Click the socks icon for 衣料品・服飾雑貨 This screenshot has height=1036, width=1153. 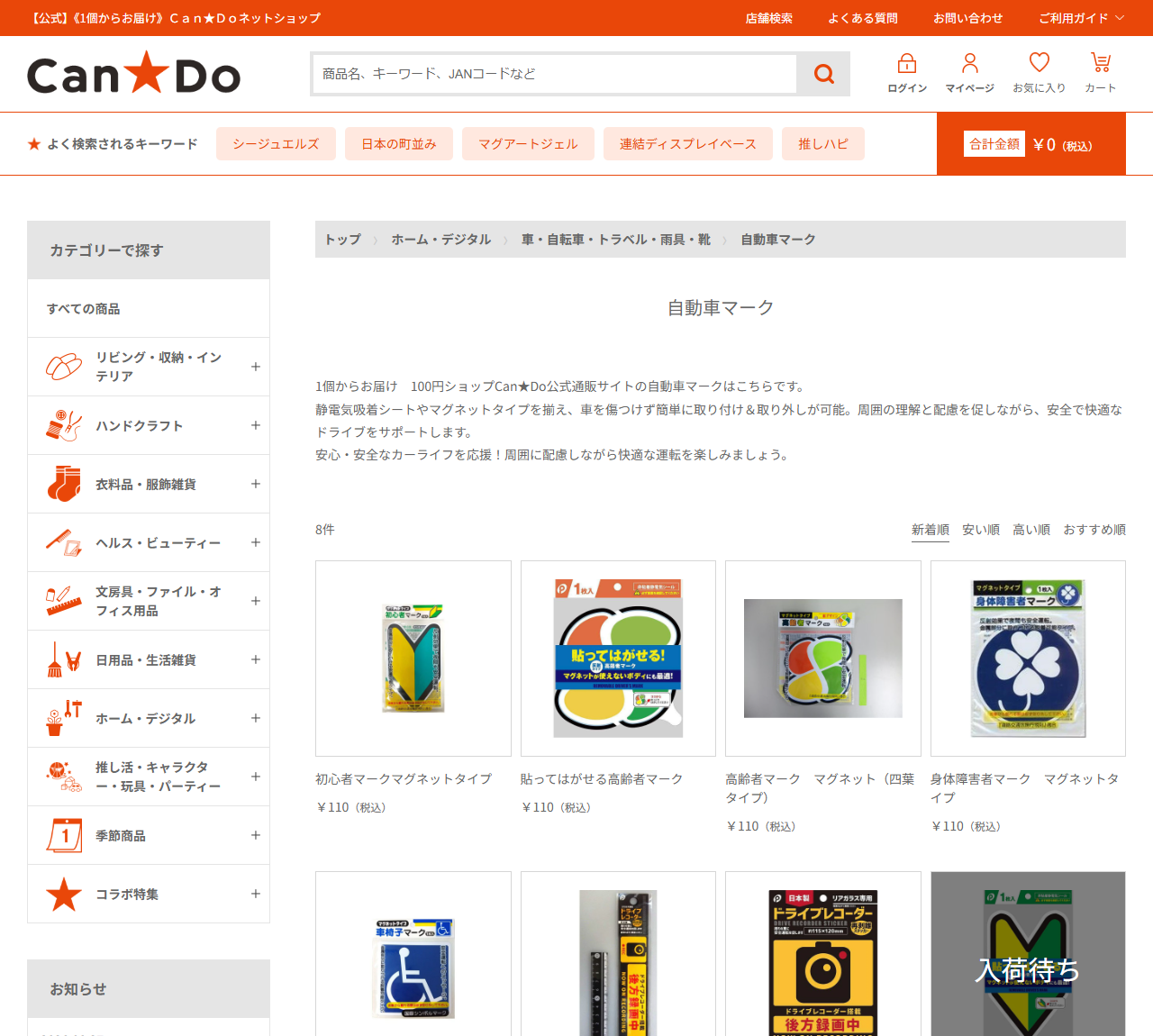point(64,484)
